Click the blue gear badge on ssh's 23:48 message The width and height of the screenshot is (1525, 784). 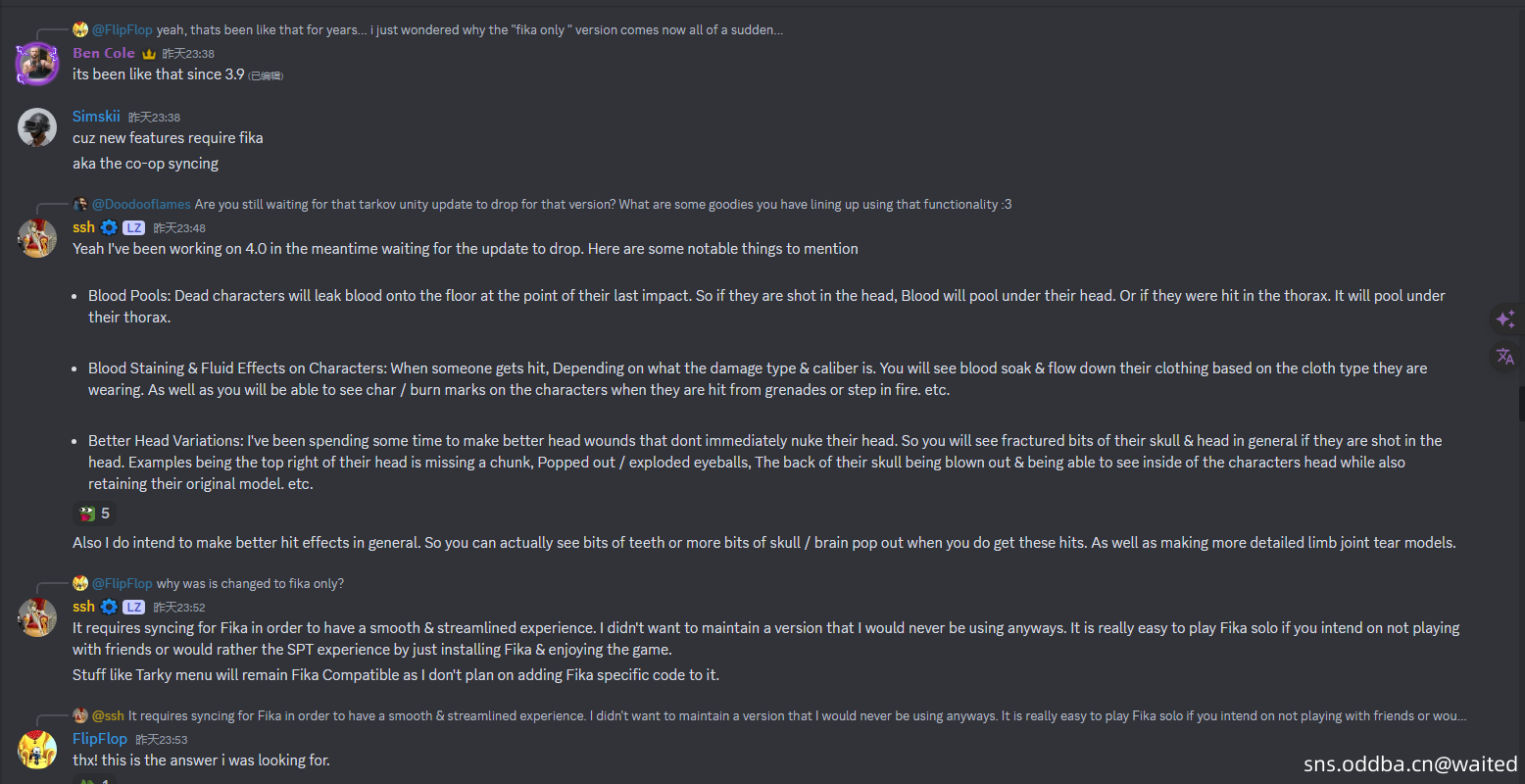(x=109, y=227)
